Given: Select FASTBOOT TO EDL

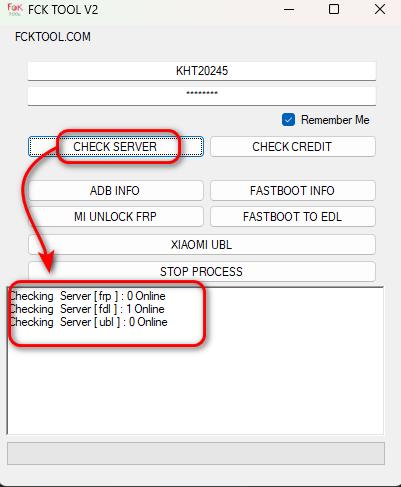Looking at the screenshot, I should (293, 217).
